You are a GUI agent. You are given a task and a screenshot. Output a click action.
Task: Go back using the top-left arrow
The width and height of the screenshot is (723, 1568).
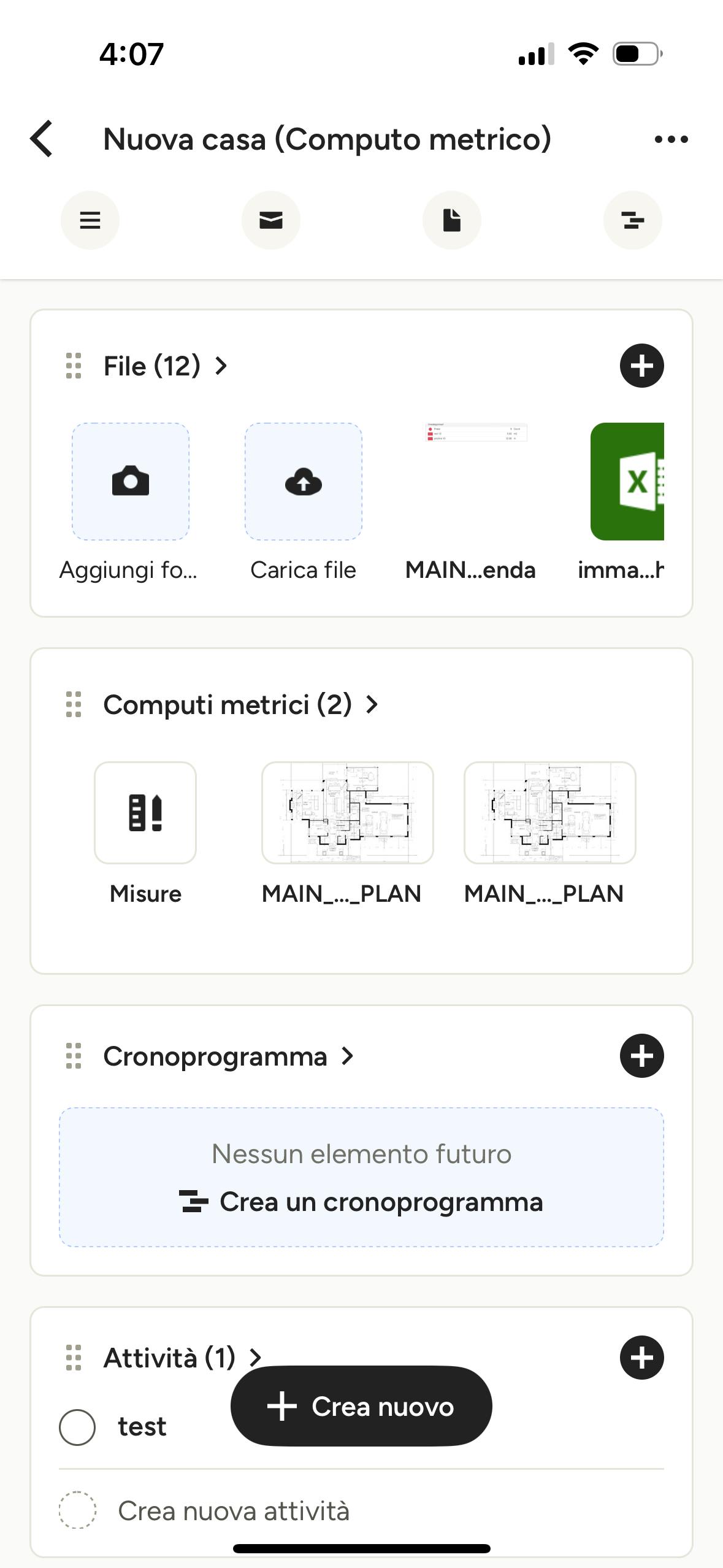coord(42,139)
